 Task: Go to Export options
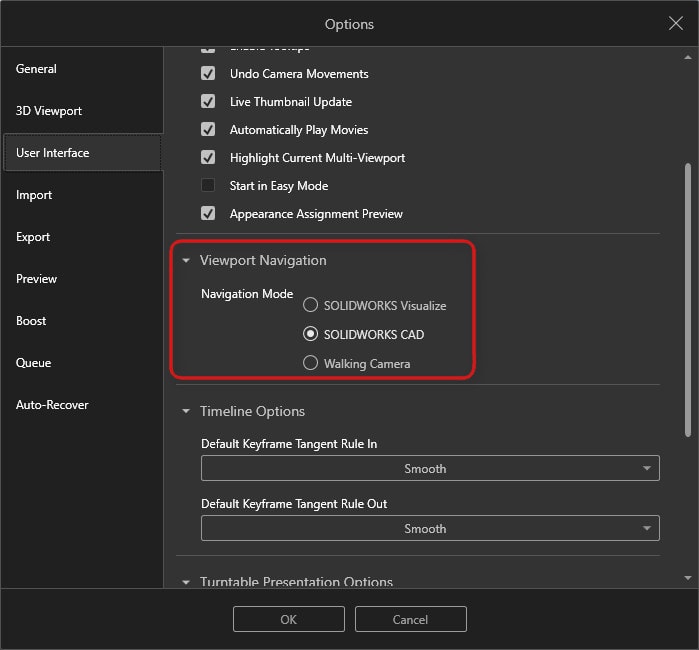(x=33, y=237)
